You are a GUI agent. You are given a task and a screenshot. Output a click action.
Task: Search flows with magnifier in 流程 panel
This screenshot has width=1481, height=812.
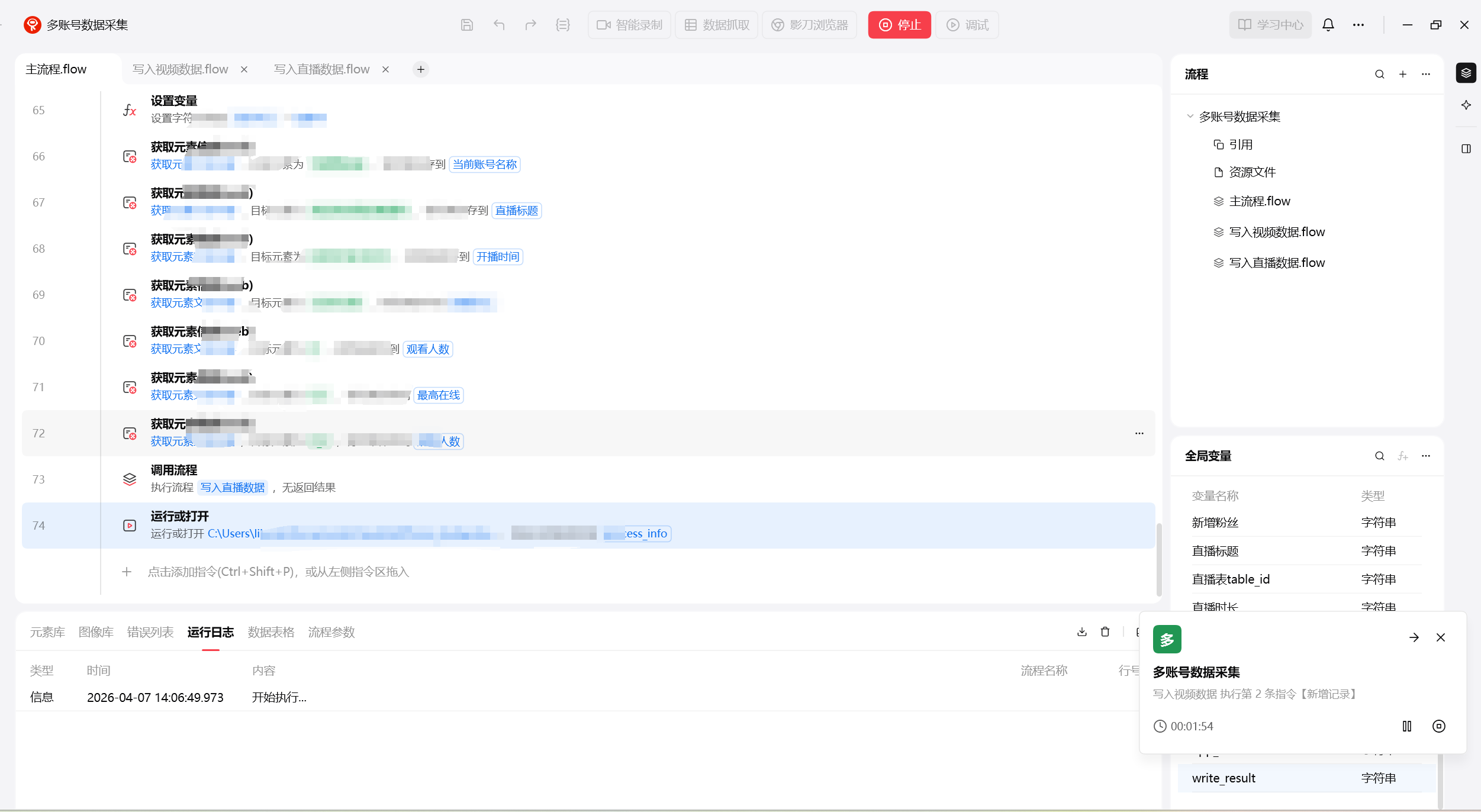(x=1379, y=75)
